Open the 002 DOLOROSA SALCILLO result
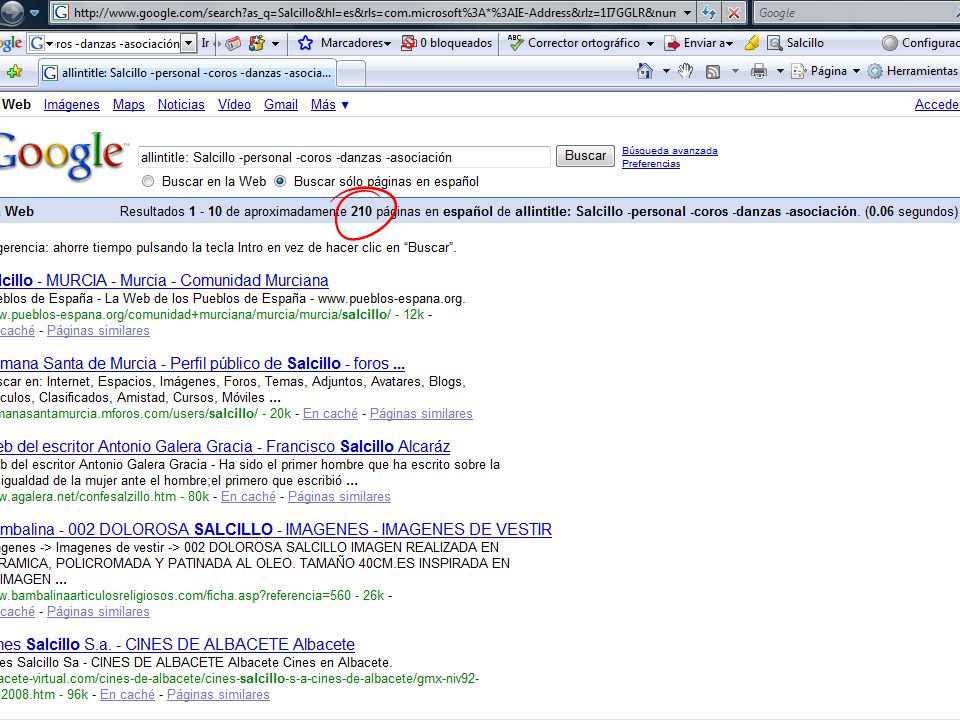Image resolution: width=960 pixels, height=720 pixels. tap(276, 530)
